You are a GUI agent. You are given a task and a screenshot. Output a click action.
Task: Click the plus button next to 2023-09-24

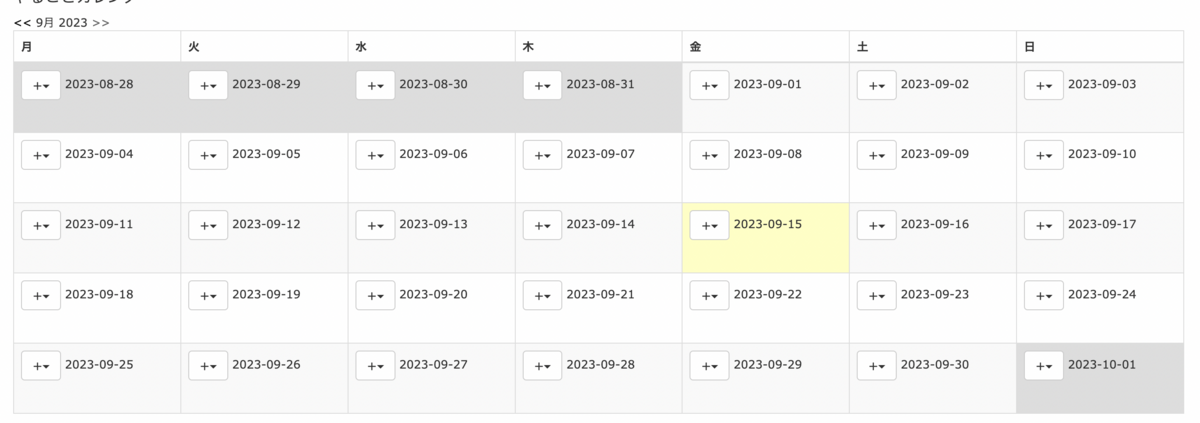click(1044, 296)
